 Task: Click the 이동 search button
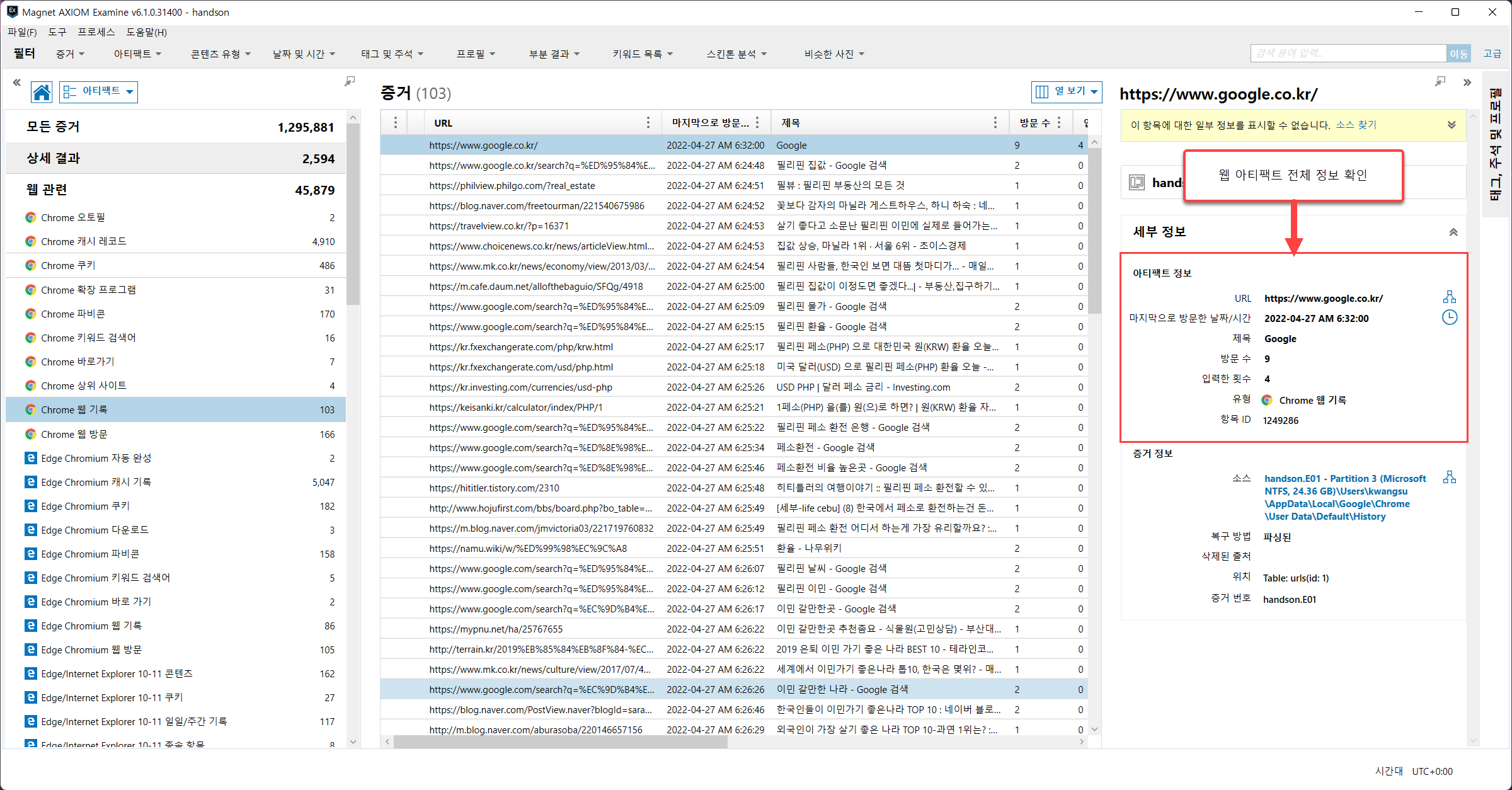1458,54
